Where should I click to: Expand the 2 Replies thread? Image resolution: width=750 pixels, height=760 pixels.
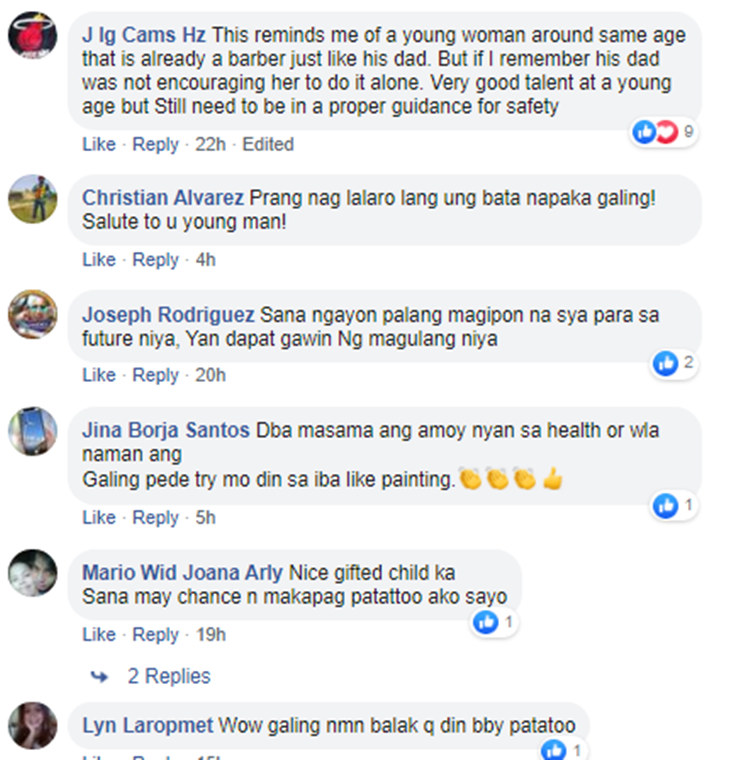(169, 676)
